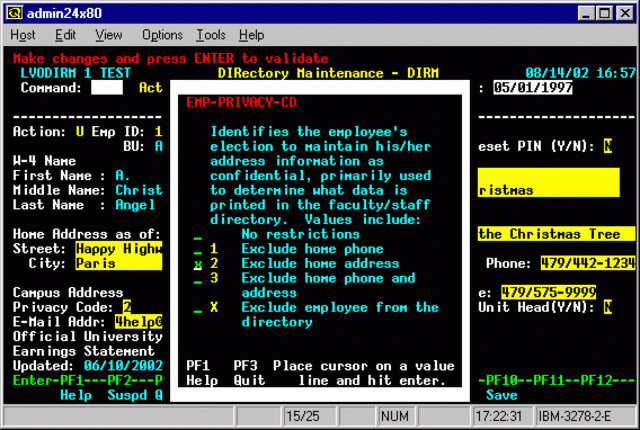Screen dimensions: 640x430
Task: Click the 08/14/02 16:57 date time text
Action: tap(580, 73)
